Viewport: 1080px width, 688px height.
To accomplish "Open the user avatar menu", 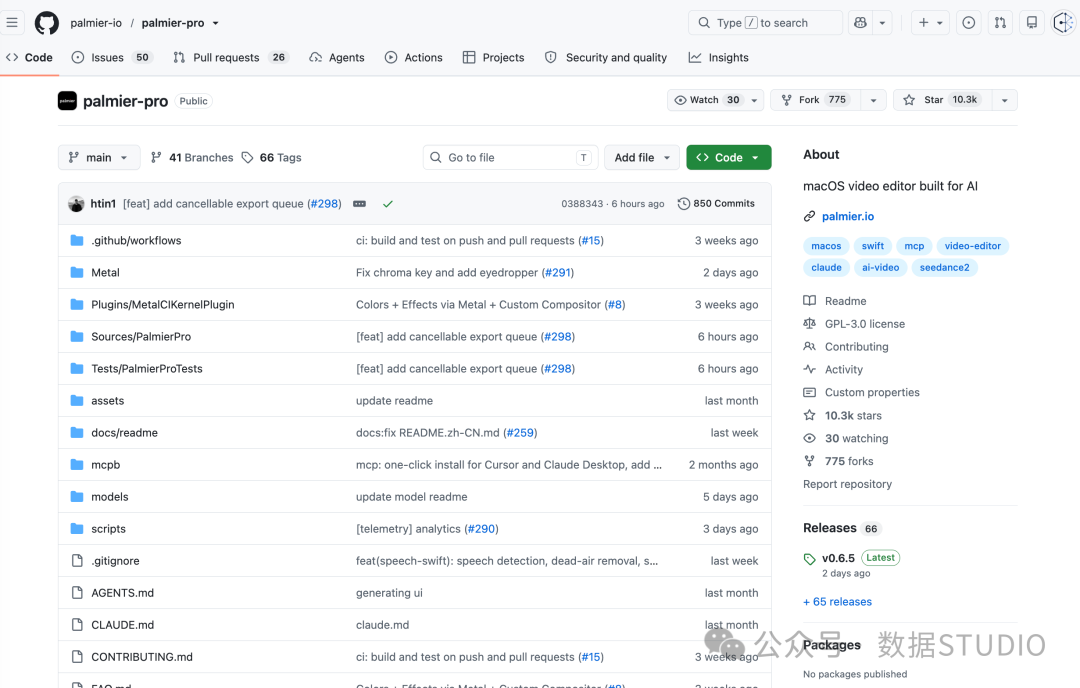I will point(1063,23).
